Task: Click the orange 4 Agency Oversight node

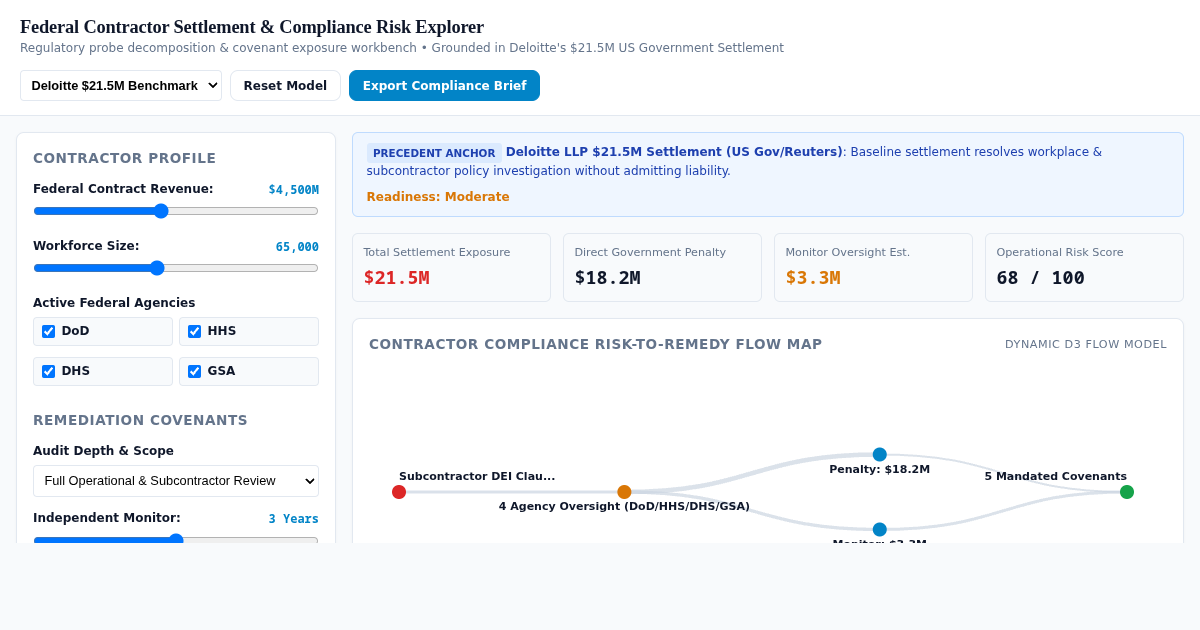Action: pos(624,492)
